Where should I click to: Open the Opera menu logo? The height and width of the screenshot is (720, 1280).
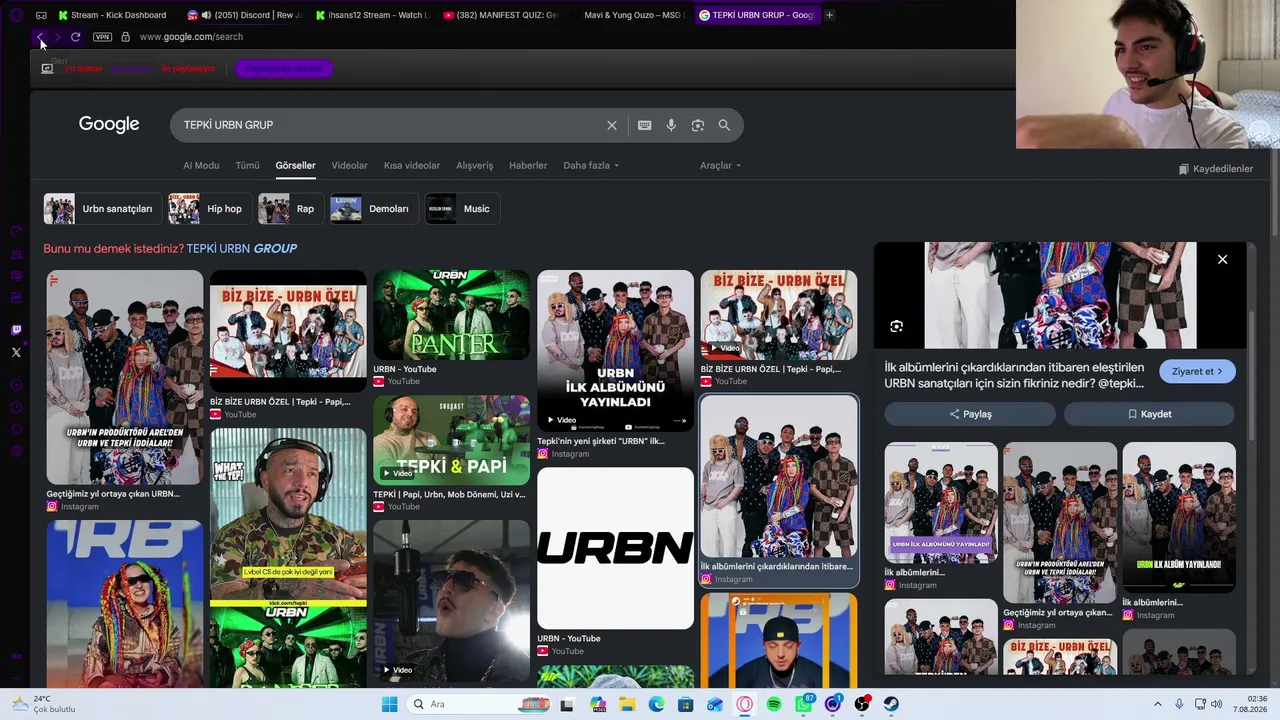pos(16,15)
